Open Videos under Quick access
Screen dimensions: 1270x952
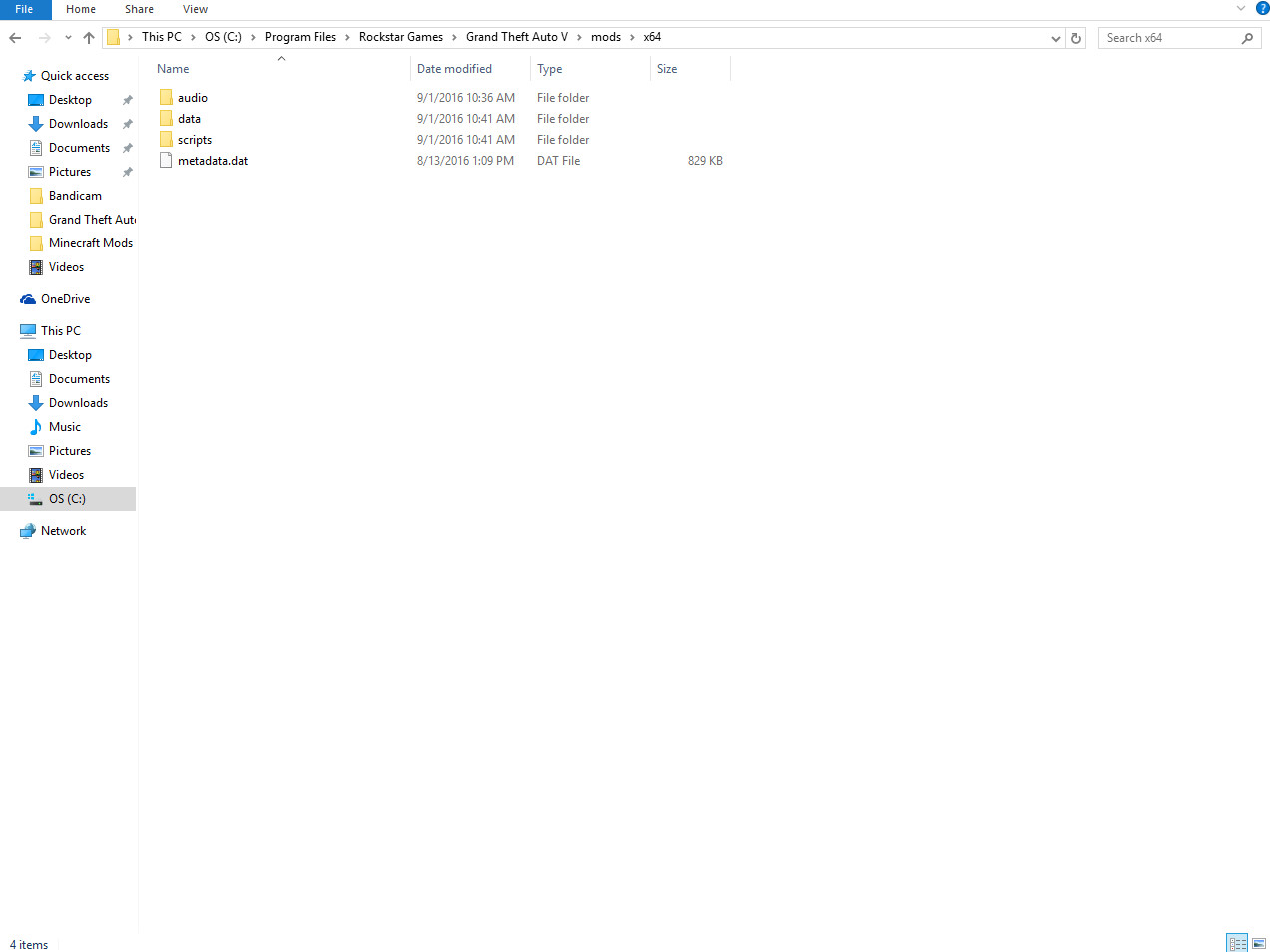(66, 267)
